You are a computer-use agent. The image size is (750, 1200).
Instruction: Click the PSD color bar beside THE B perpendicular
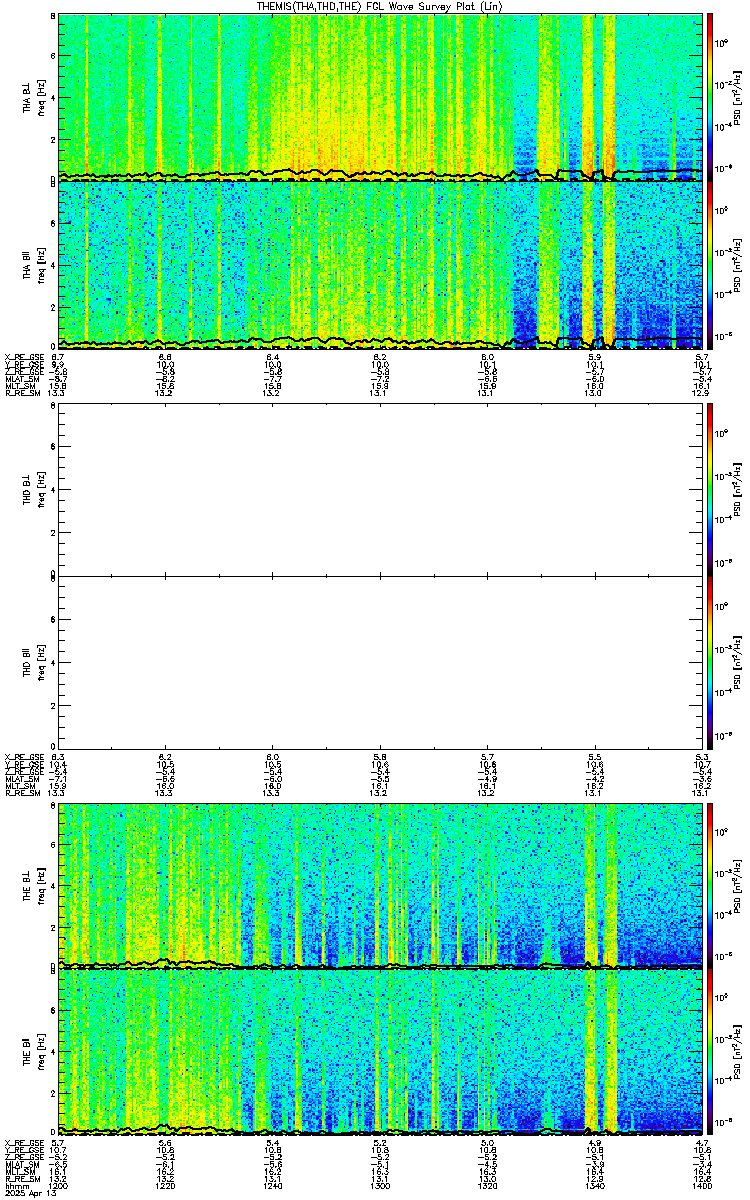click(711, 885)
